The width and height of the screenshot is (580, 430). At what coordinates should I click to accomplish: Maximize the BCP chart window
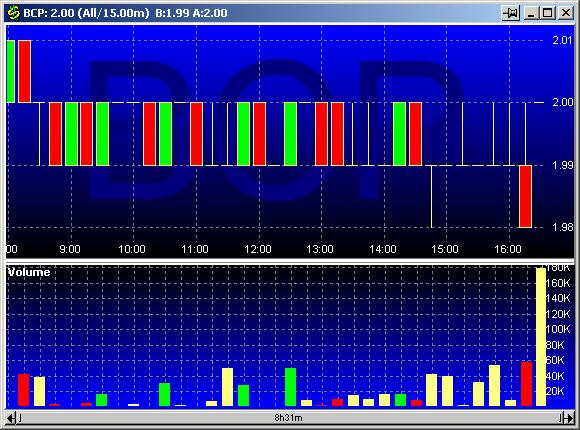pos(547,13)
